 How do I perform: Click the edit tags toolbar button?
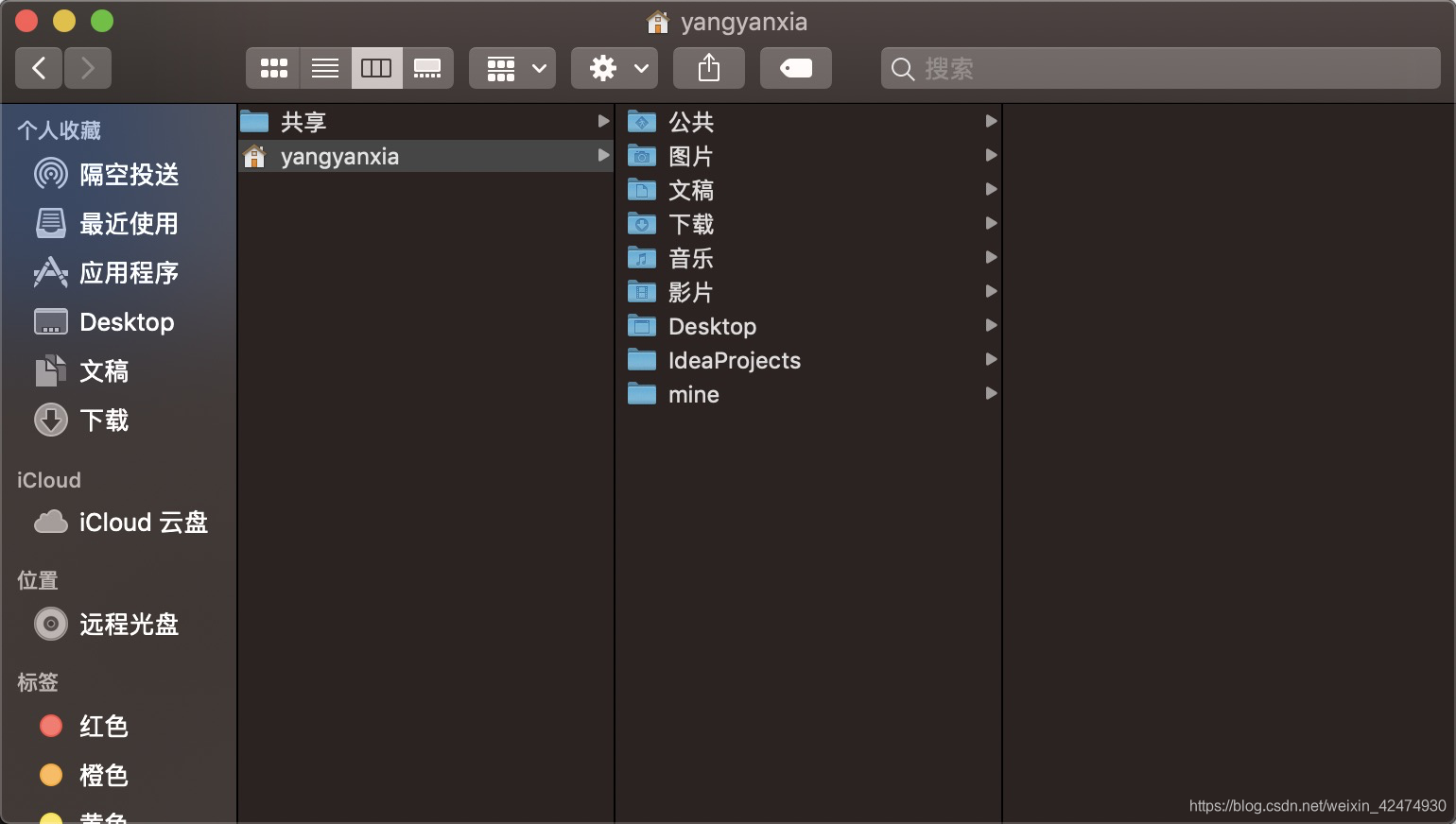pyautogui.click(x=796, y=68)
